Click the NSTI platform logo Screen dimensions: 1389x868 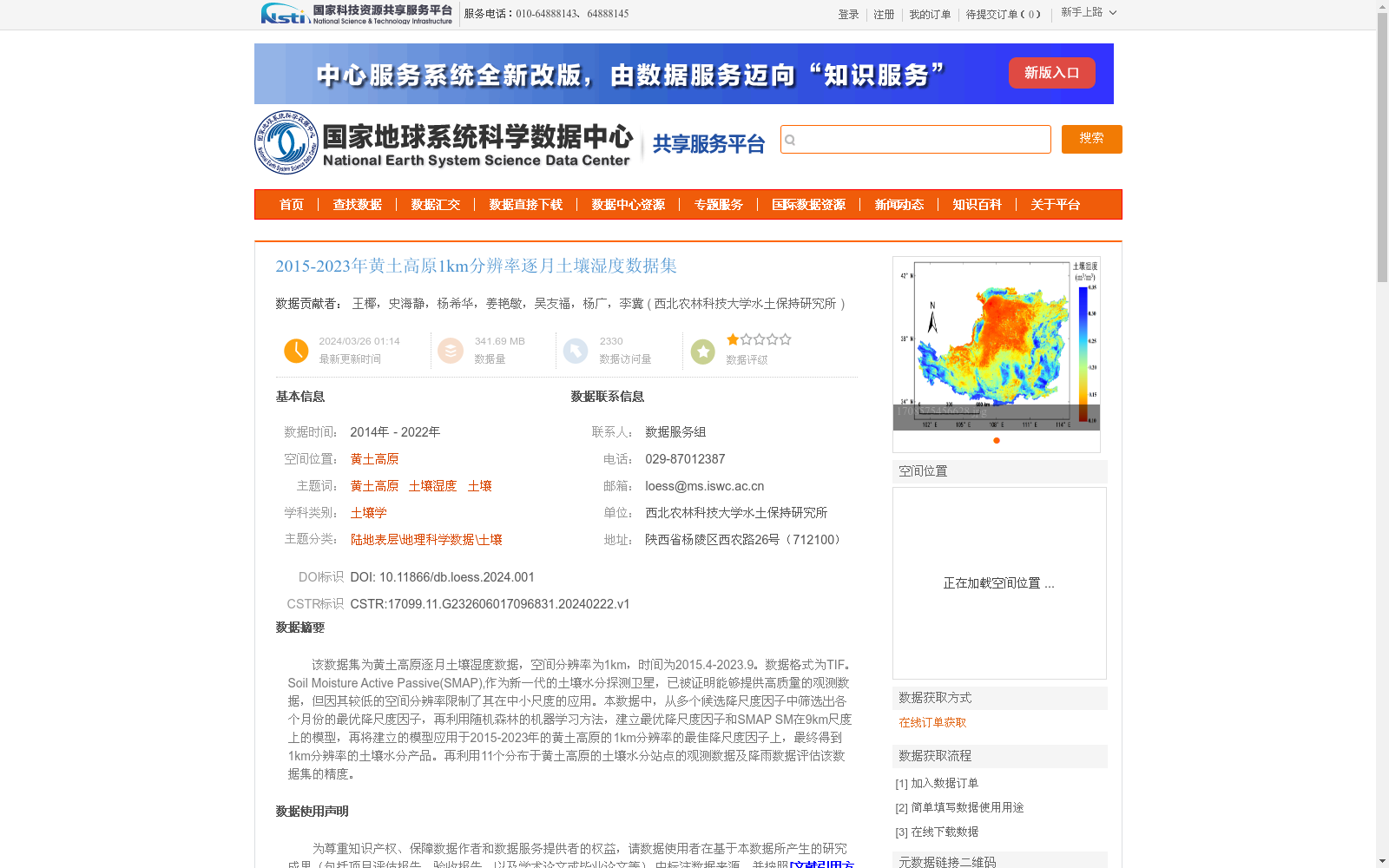(x=357, y=14)
